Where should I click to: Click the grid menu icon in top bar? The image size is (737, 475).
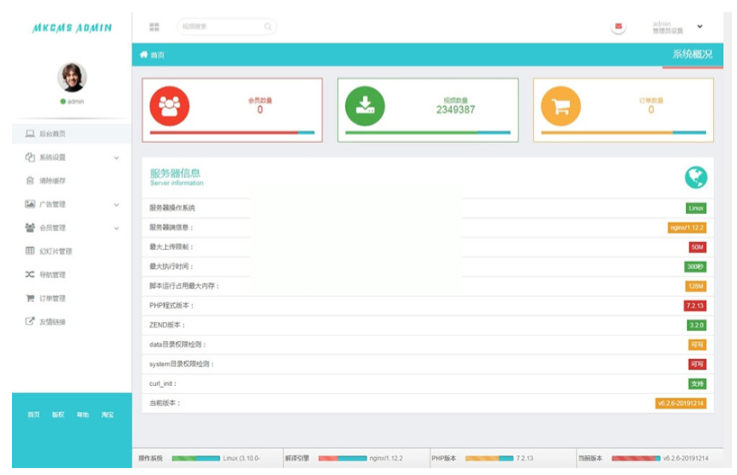[154, 27]
